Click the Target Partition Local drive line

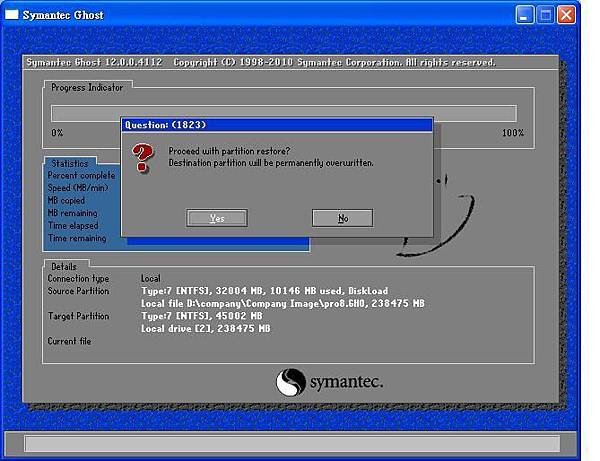205,329
